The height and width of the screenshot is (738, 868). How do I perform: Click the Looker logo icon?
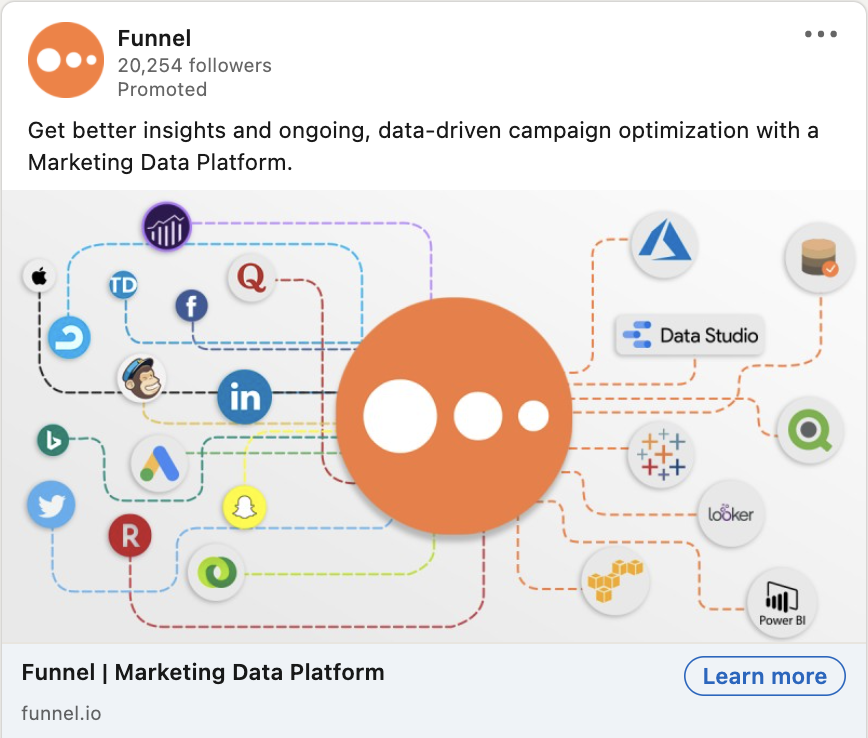point(731,514)
